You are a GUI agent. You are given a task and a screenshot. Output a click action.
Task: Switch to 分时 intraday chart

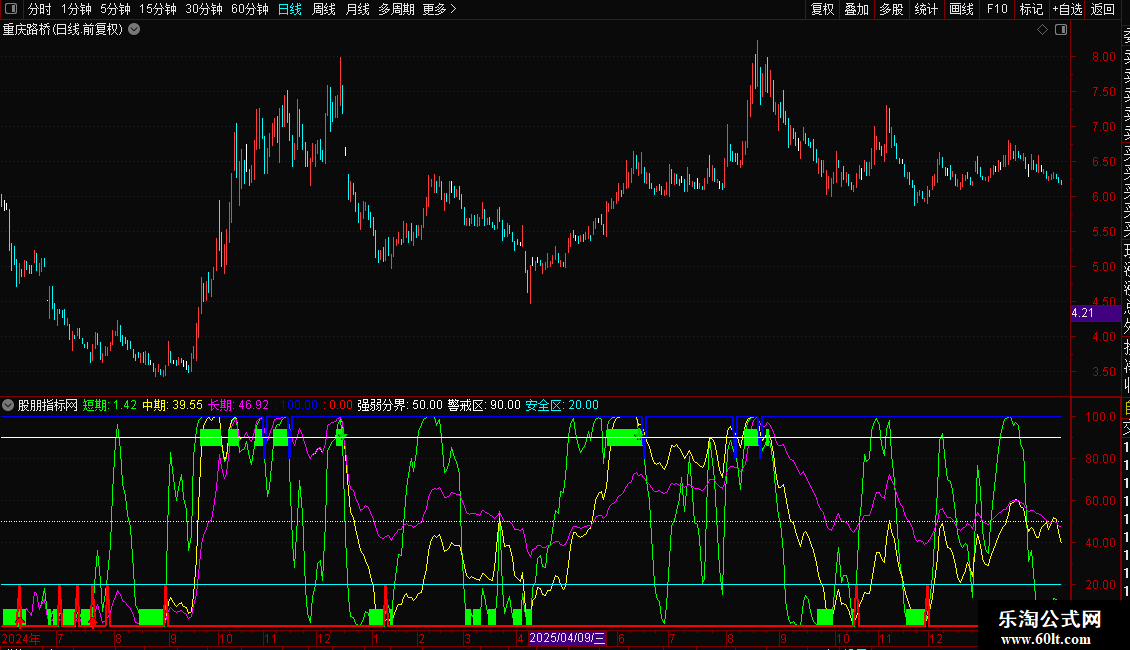pos(40,9)
